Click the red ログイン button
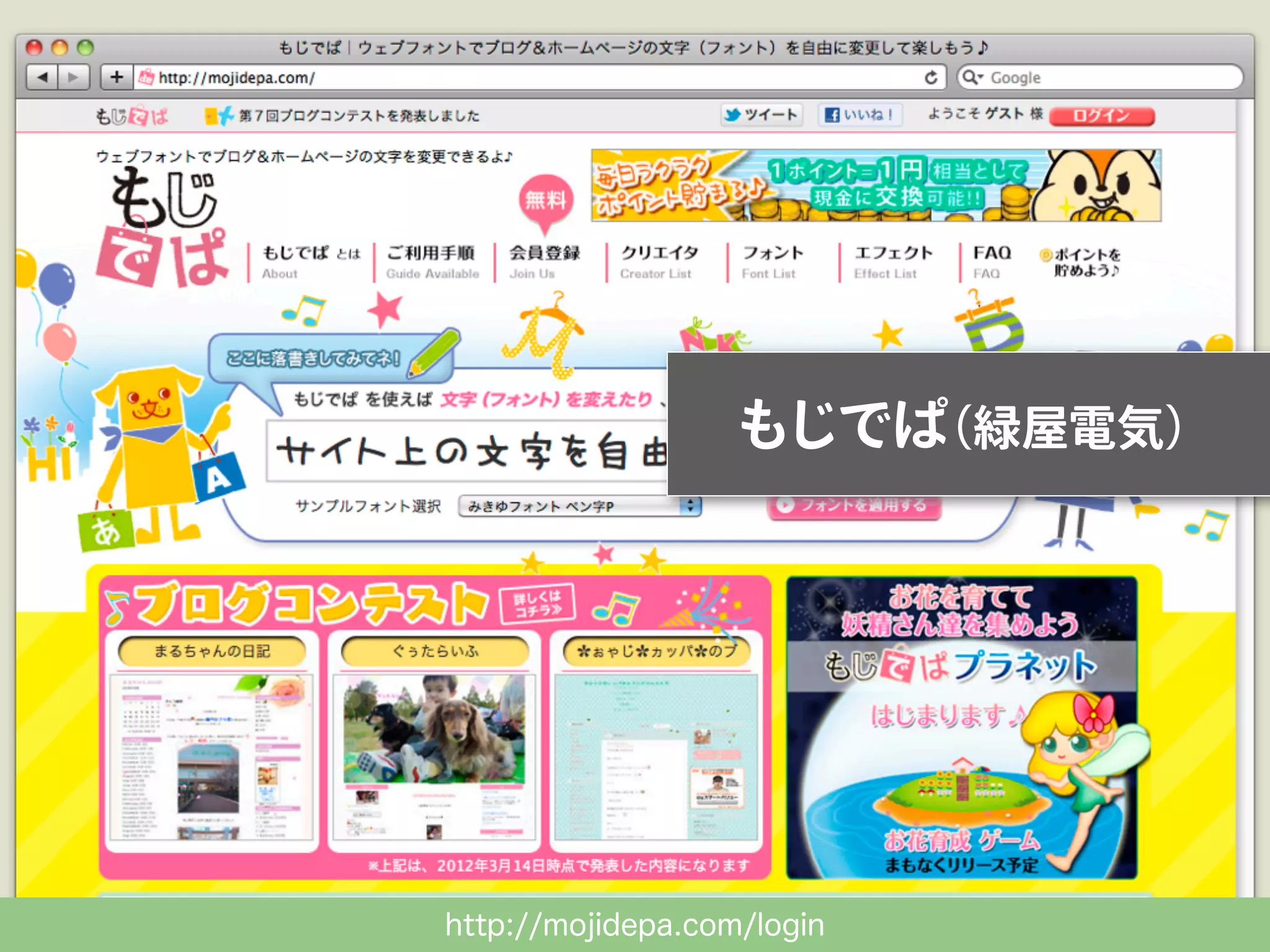Screen dimensions: 1270x952 point(1102,116)
